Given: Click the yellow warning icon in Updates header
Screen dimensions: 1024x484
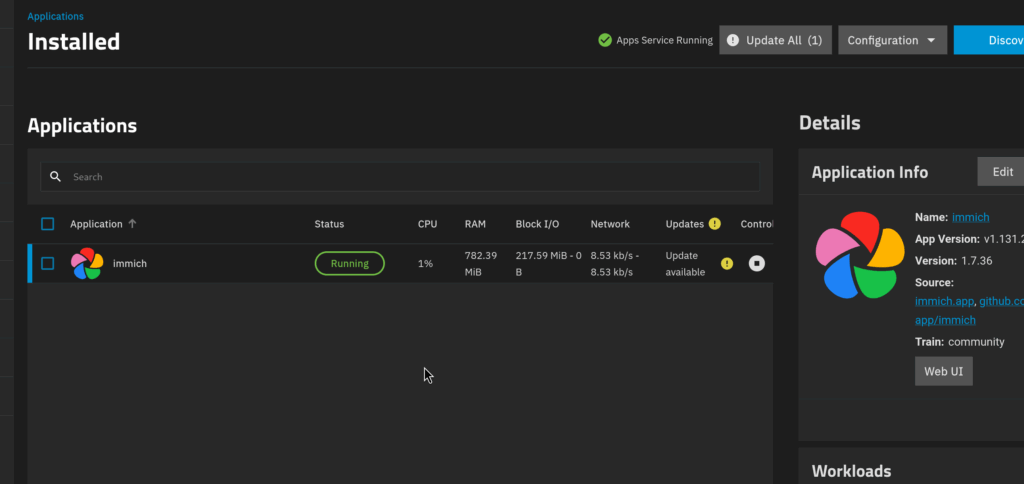Looking at the screenshot, I should (x=714, y=224).
